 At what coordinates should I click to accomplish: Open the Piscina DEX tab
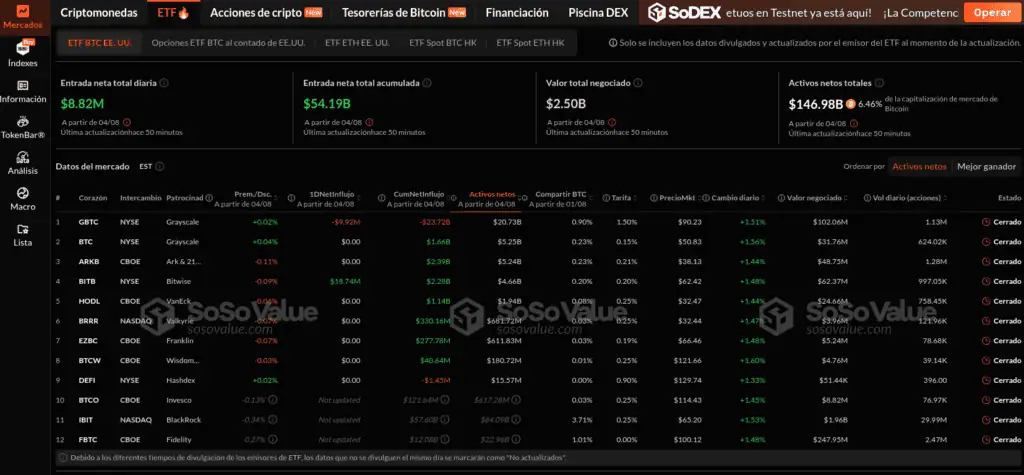[x=598, y=12]
